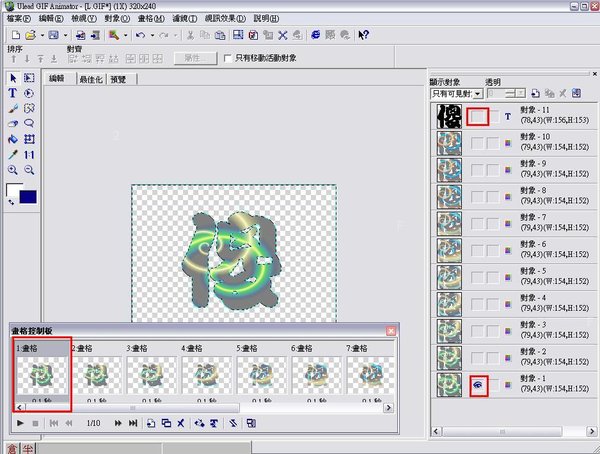Image resolution: width=600 pixels, height=454 pixels.
Task: Open the dropdown arrow next to Open folder
Action: coord(42,35)
